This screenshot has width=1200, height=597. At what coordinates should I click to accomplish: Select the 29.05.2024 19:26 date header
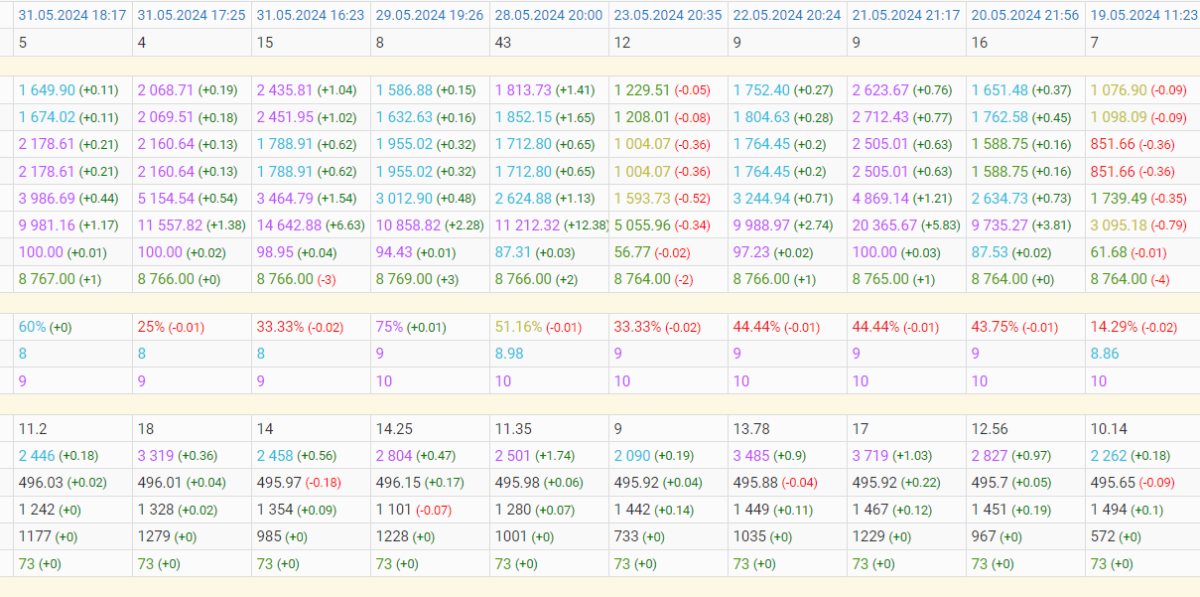click(430, 15)
